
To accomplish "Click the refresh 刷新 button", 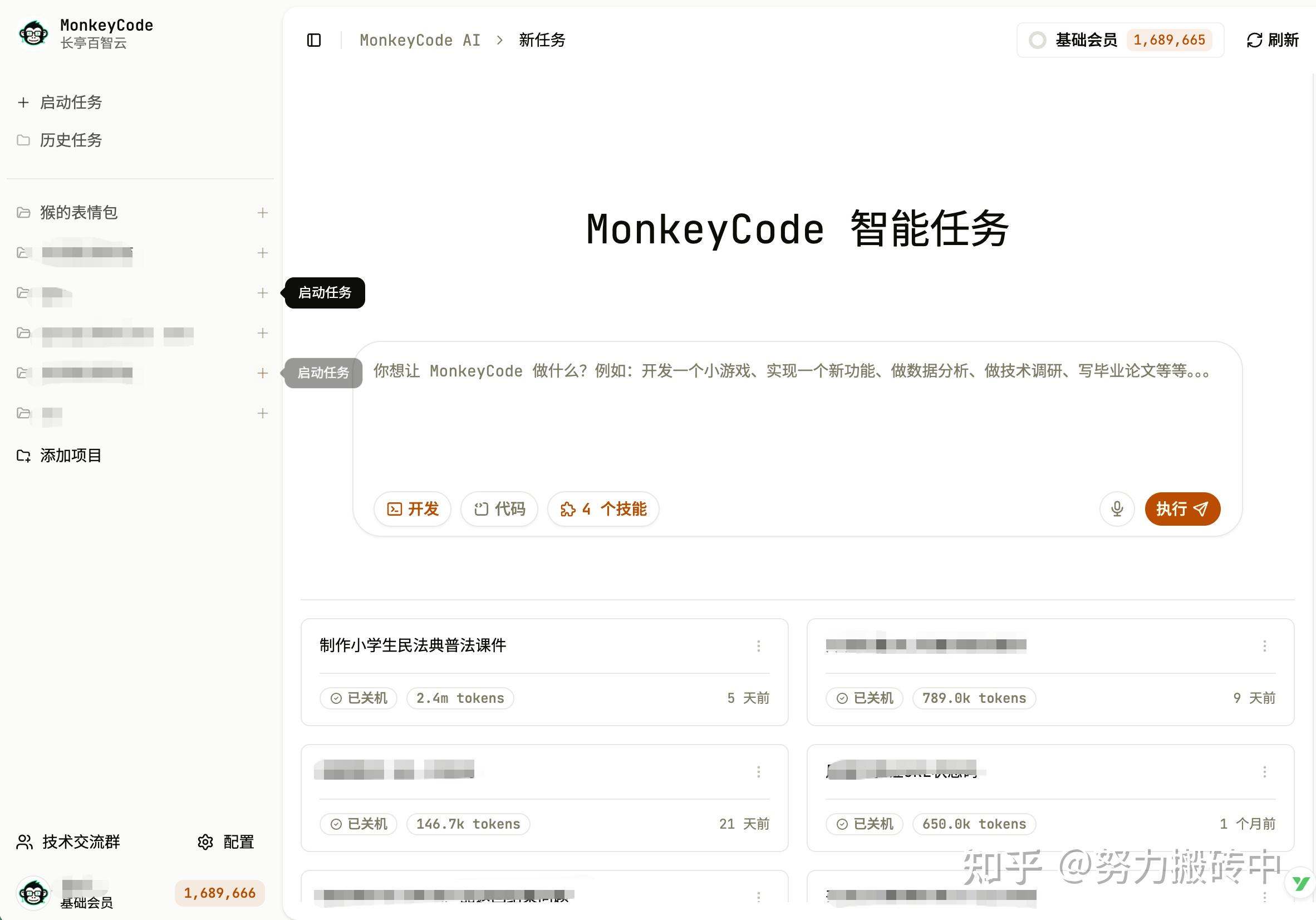I will [x=1272, y=40].
